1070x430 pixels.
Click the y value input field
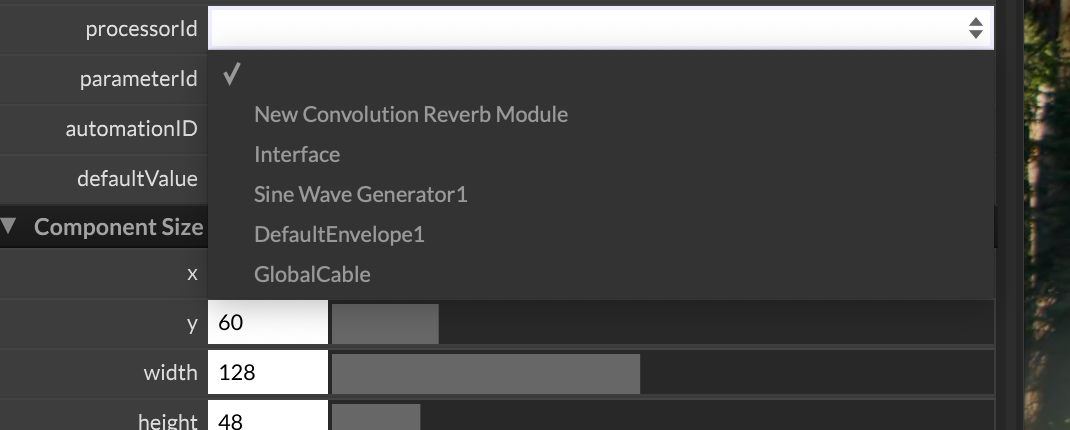click(268, 322)
